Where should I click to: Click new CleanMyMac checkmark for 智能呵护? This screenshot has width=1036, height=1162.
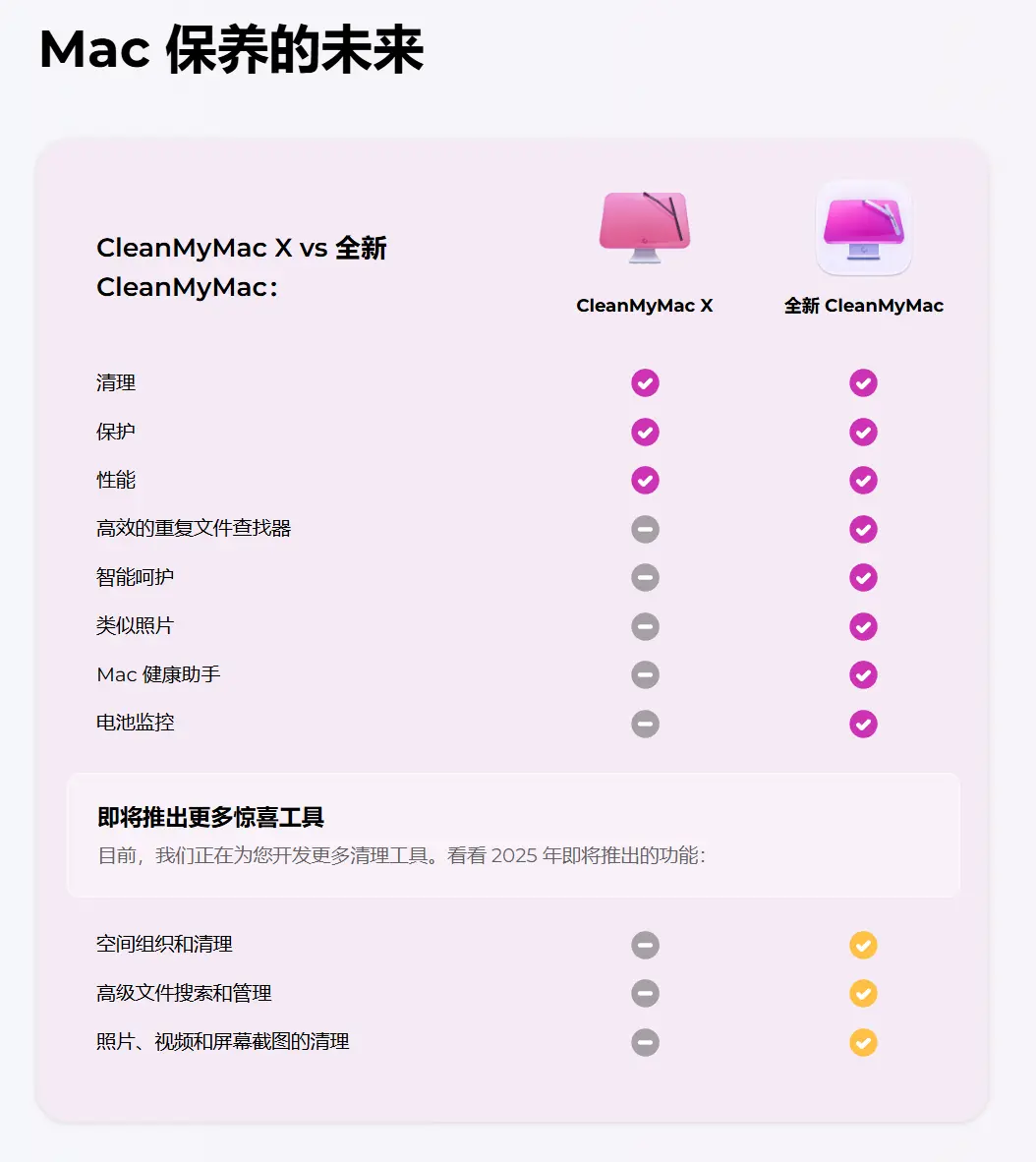863,577
